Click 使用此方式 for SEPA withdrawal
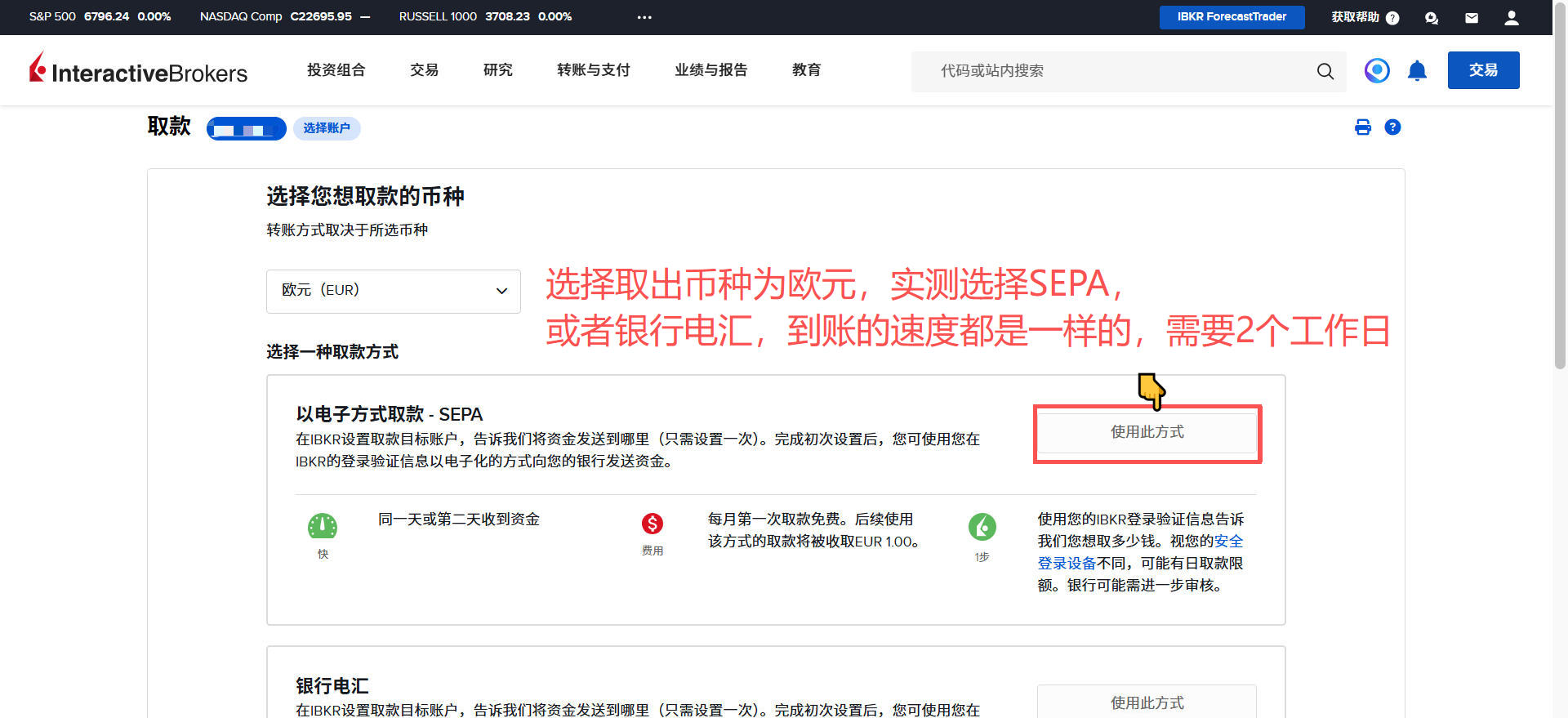Viewport: 1568px width, 718px height. 1147,432
